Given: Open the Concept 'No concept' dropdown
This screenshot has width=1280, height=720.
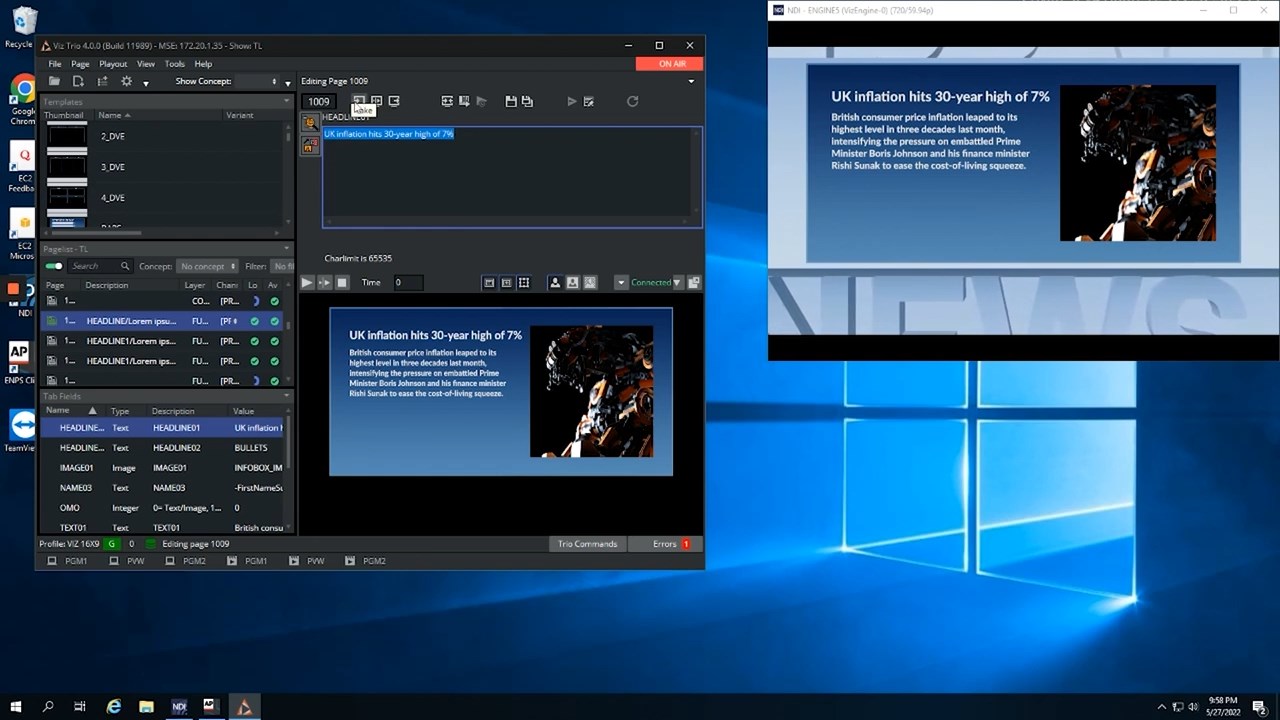Looking at the screenshot, I should pos(207,266).
